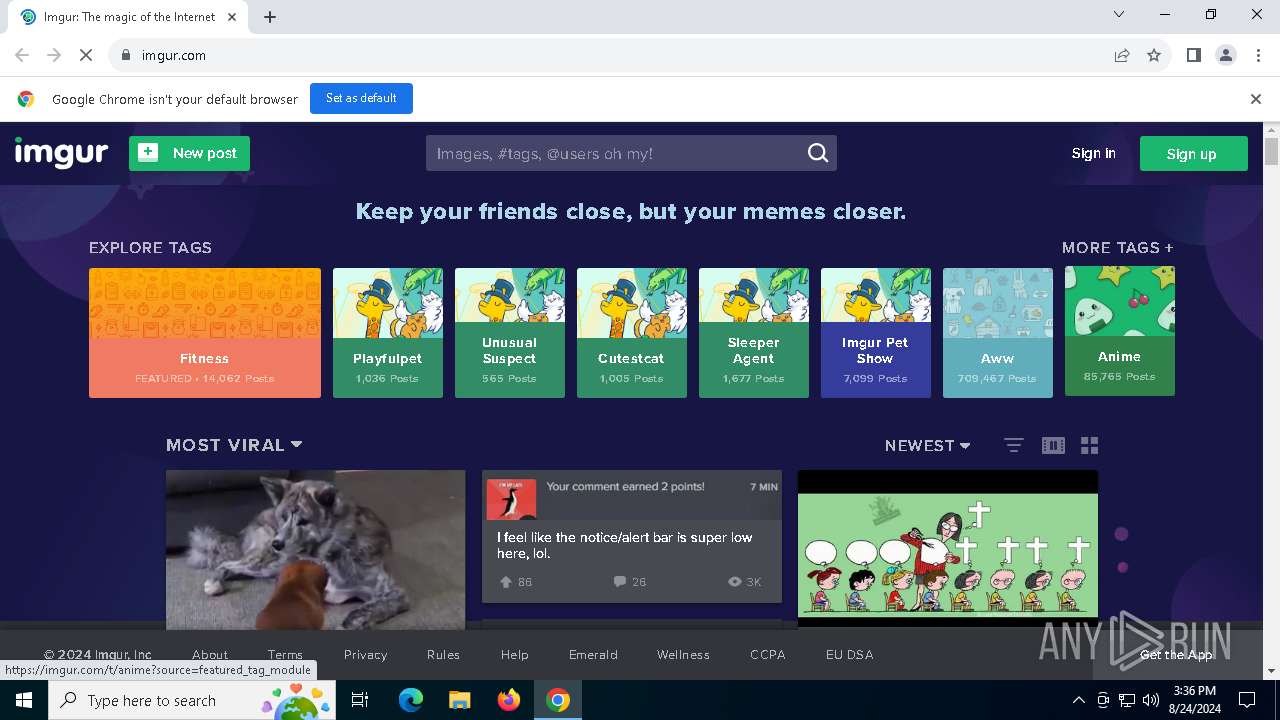Click the New post button

[189, 153]
